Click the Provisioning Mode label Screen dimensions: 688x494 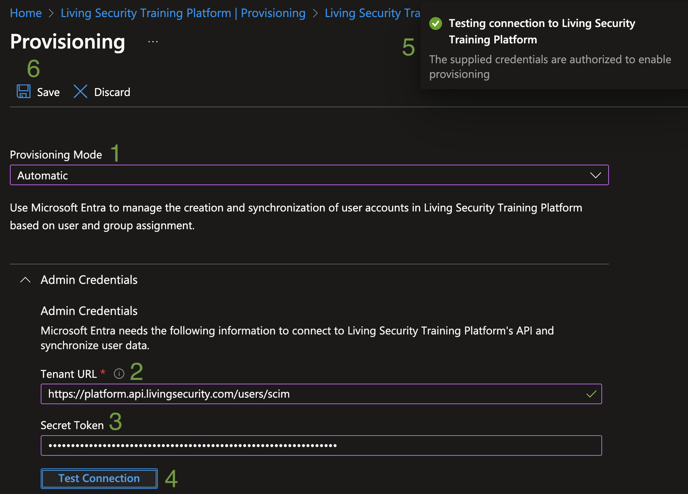(56, 154)
